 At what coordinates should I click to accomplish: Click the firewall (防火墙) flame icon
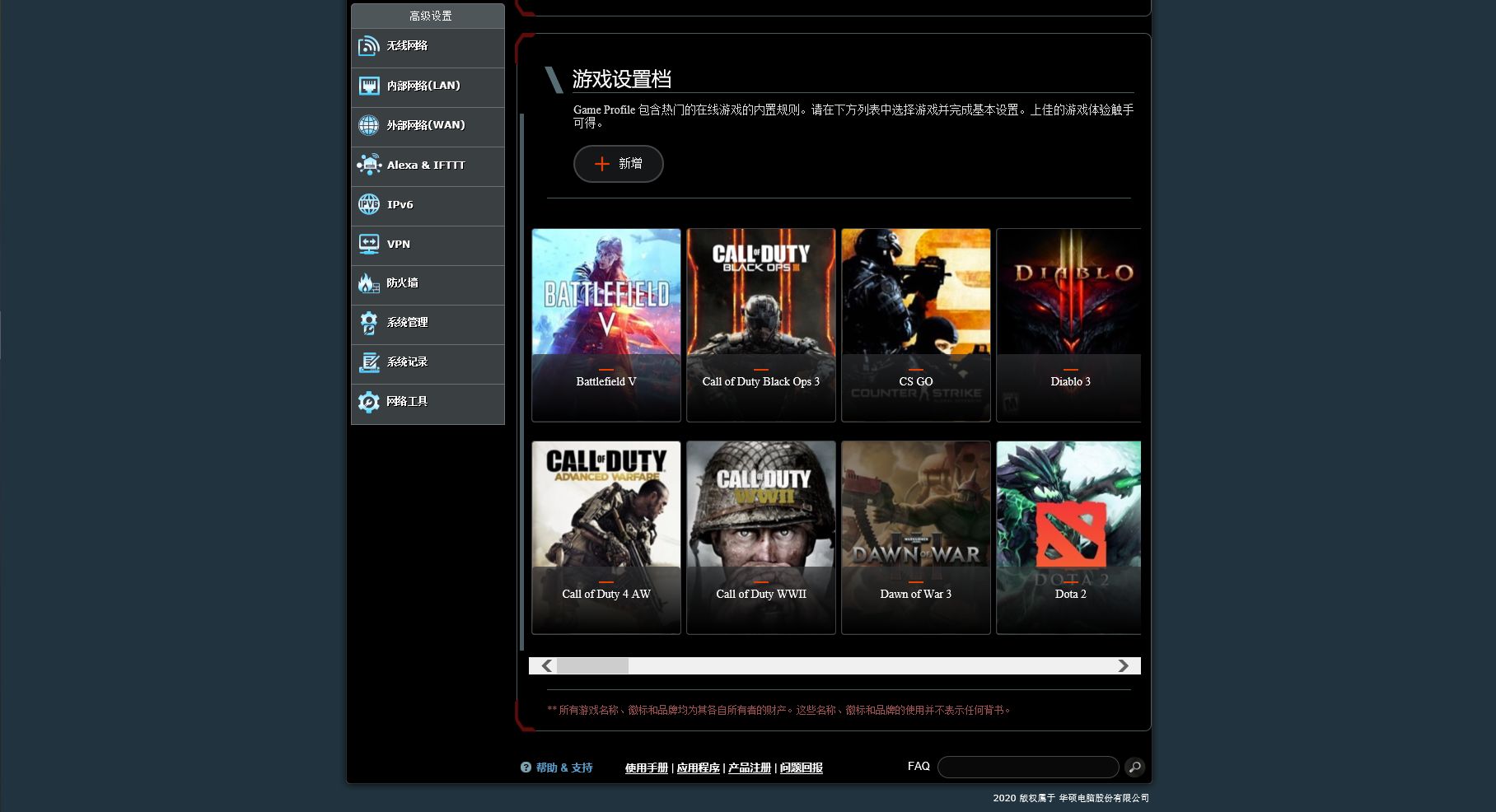pos(368,283)
